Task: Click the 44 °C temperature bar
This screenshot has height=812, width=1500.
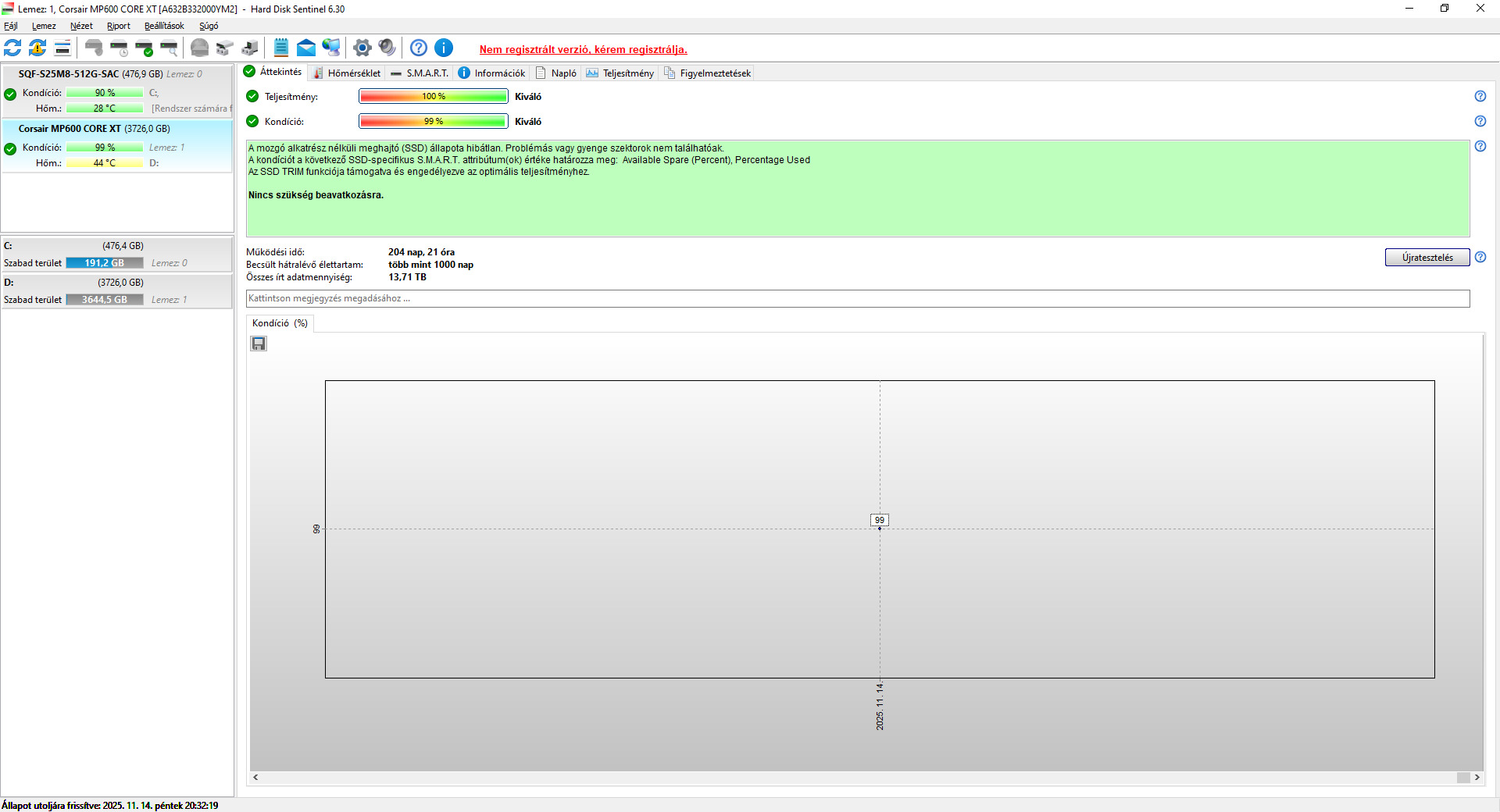Action: (105, 163)
